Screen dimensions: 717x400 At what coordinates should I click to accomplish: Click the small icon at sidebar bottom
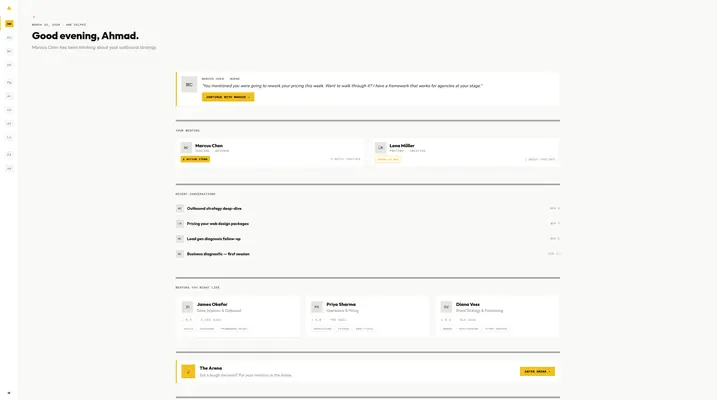click(9, 393)
